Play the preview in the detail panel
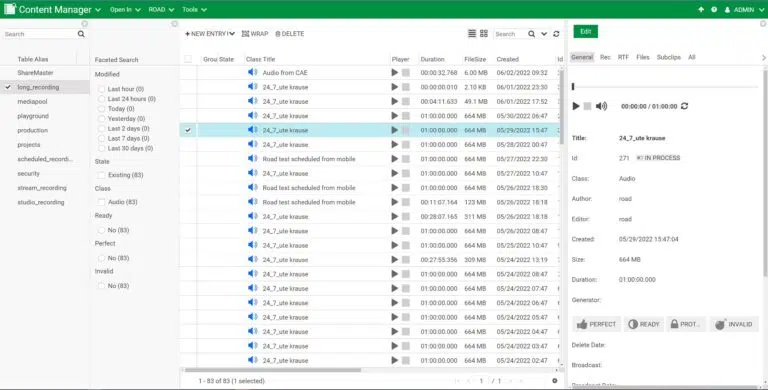768x390 pixels. (576, 106)
